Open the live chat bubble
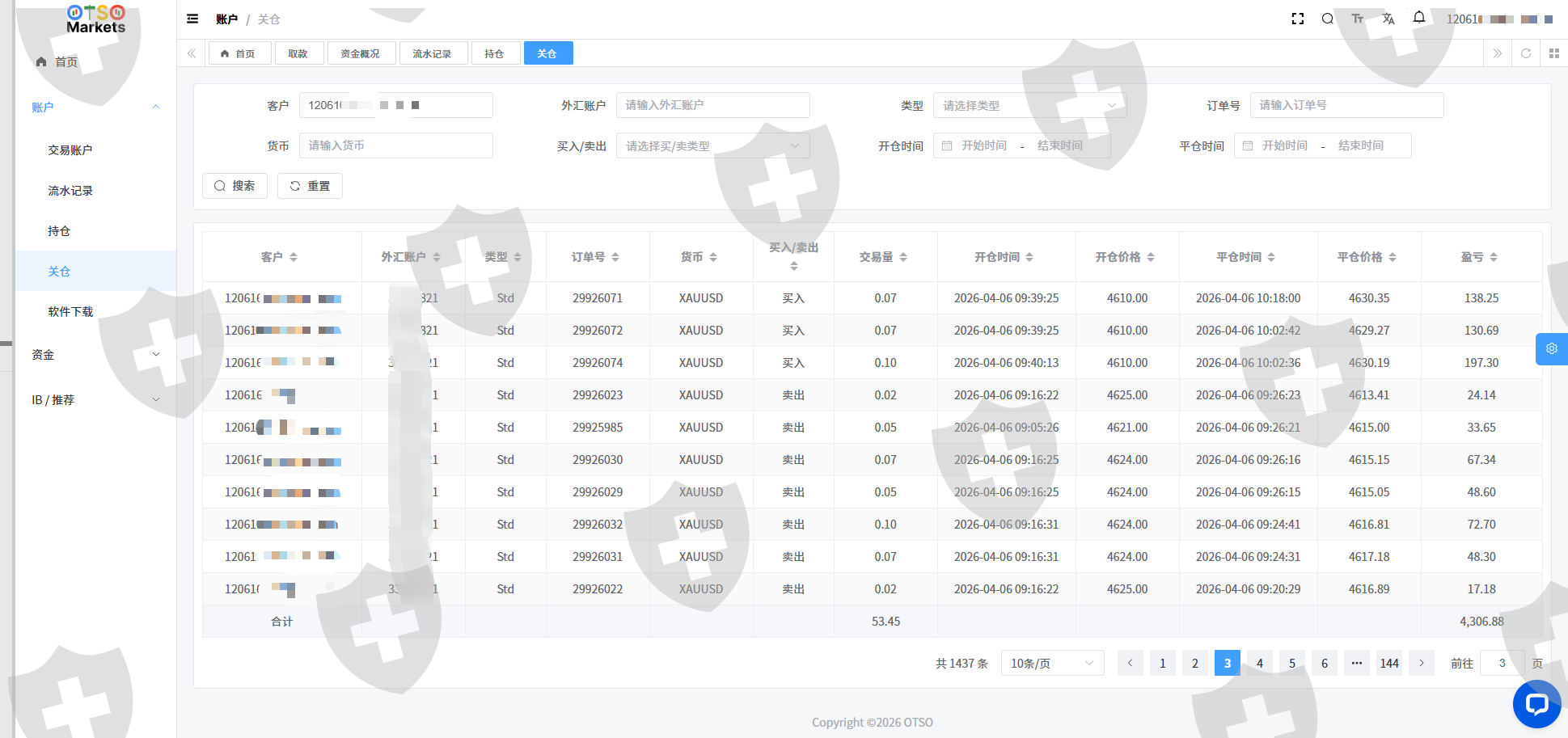Viewport: 1568px width, 738px height. 1536,704
